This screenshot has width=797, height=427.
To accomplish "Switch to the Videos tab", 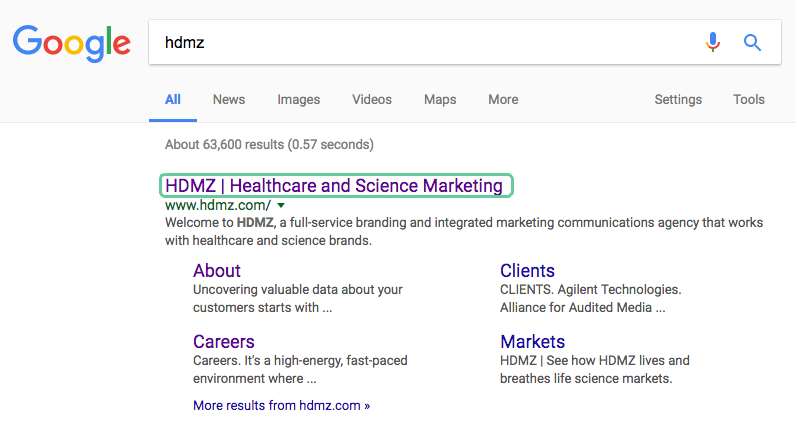I will 372,100.
